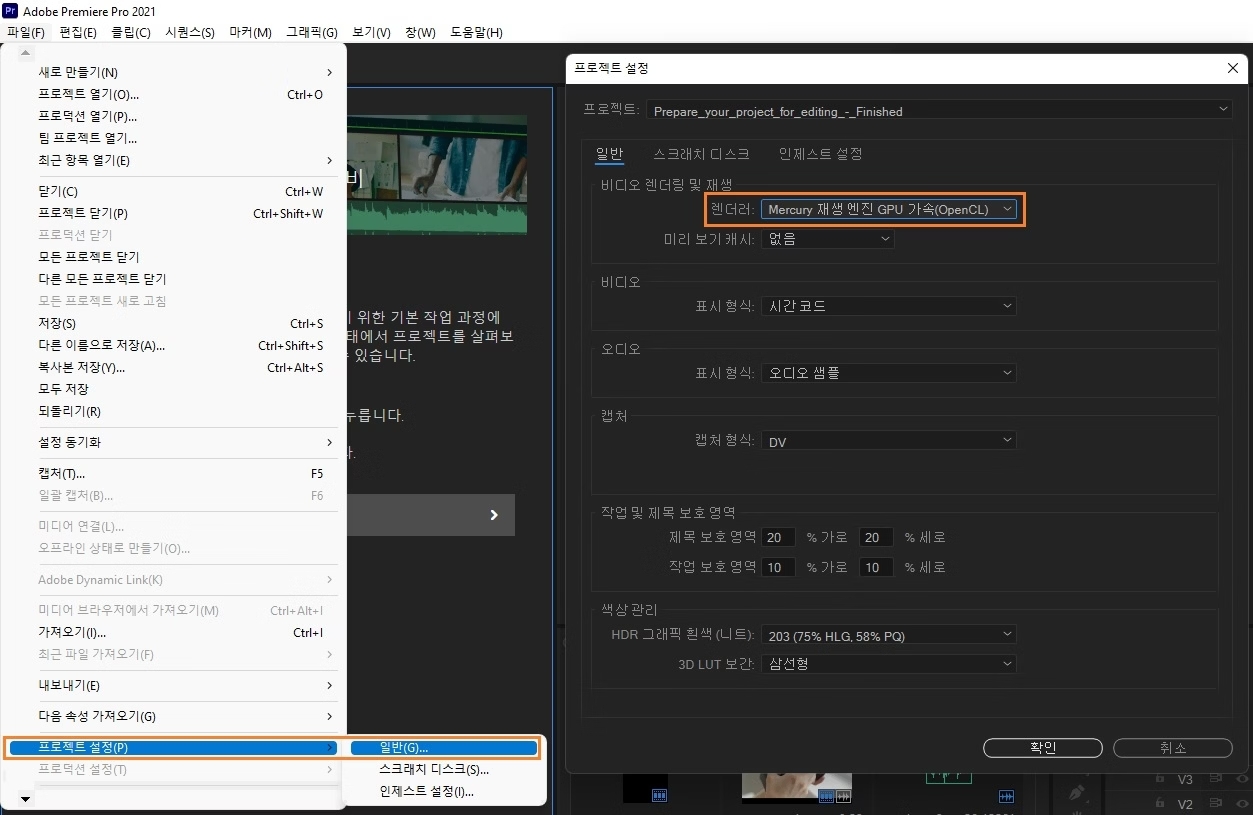The width and height of the screenshot is (1253, 815).
Task: Open the 파일 menu in the menu bar
Action: point(26,32)
